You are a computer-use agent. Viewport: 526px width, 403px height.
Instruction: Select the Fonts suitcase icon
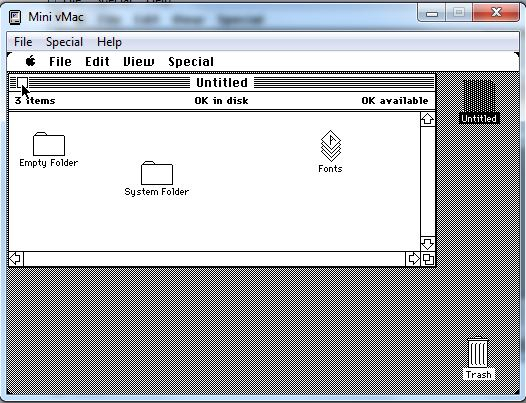(331, 146)
